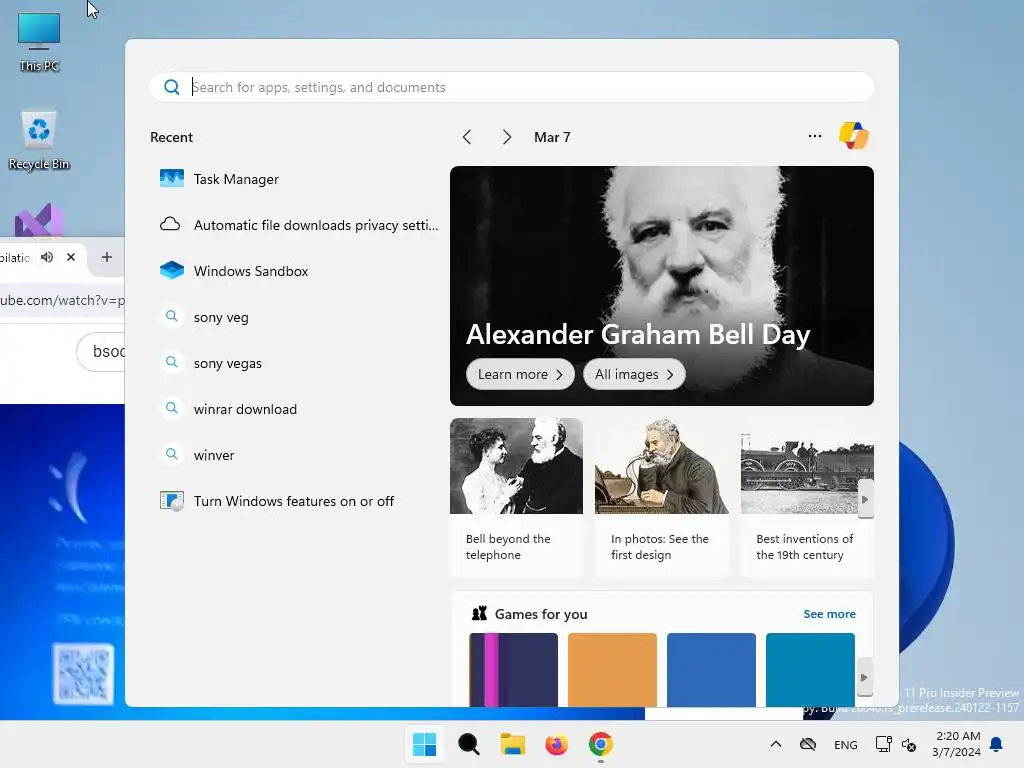The image size is (1024, 768).
Task: Open Firefox from taskbar
Action: [556, 744]
